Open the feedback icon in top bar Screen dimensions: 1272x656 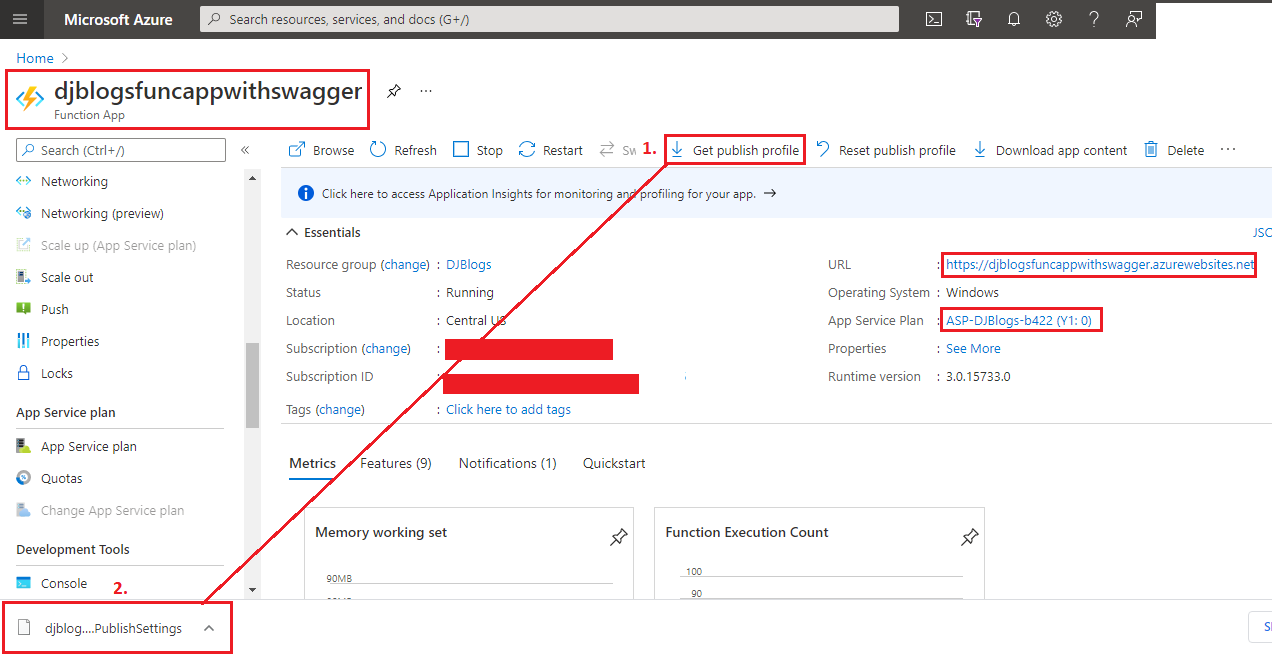tap(1134, 19)
